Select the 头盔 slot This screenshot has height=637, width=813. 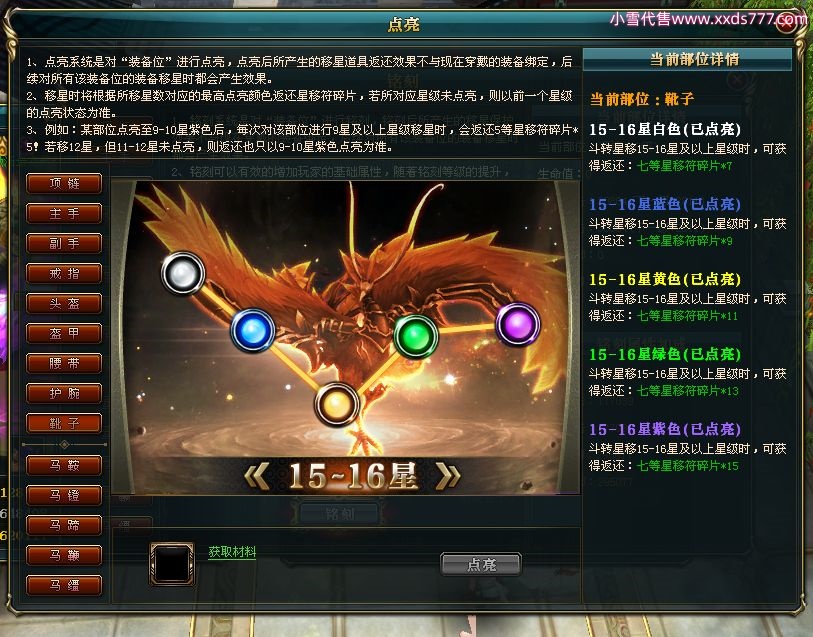click(64, 304)
